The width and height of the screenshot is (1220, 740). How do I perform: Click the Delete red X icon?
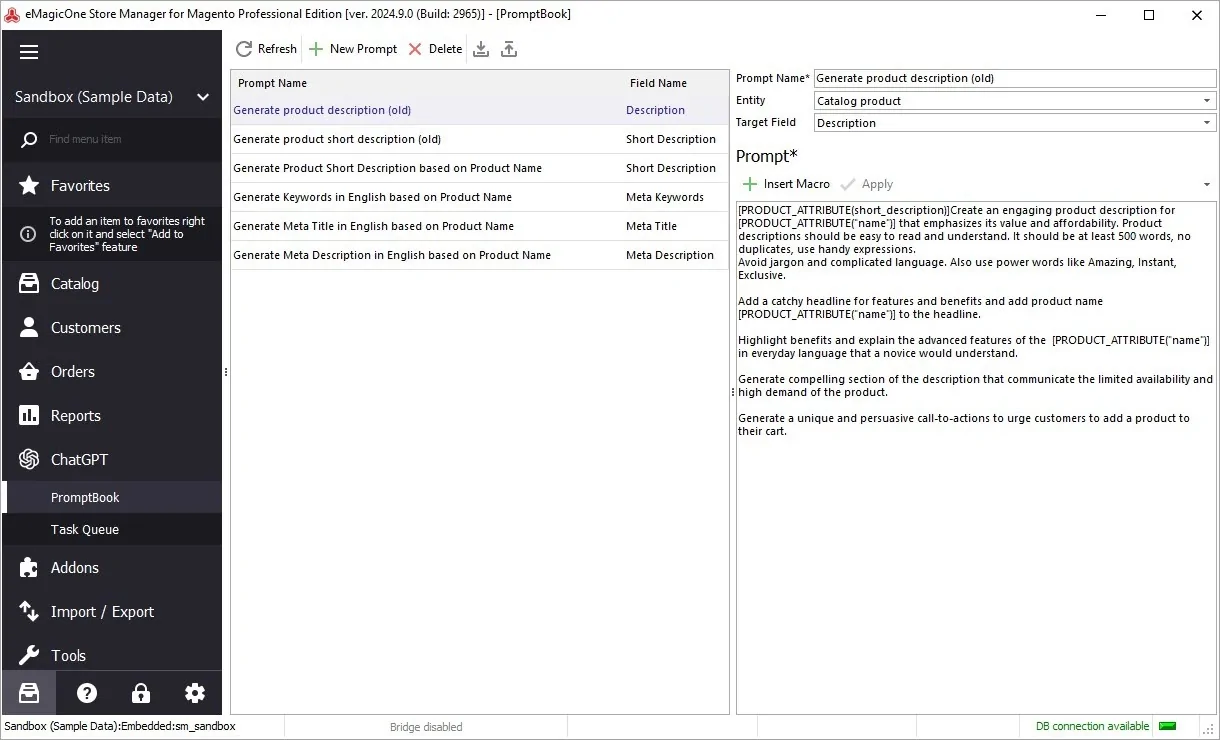click(415, 49)
